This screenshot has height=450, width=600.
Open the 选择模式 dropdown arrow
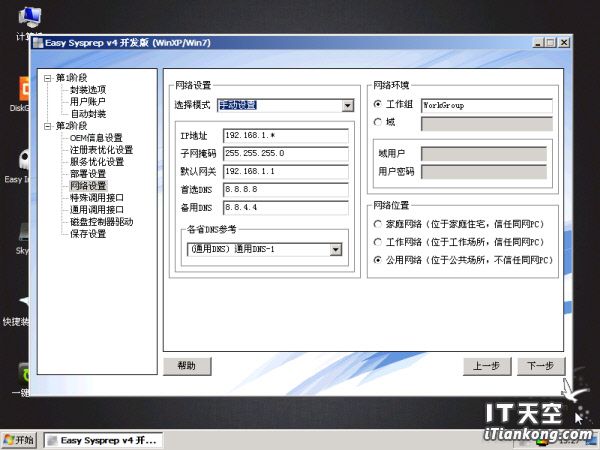click(347, 105)
